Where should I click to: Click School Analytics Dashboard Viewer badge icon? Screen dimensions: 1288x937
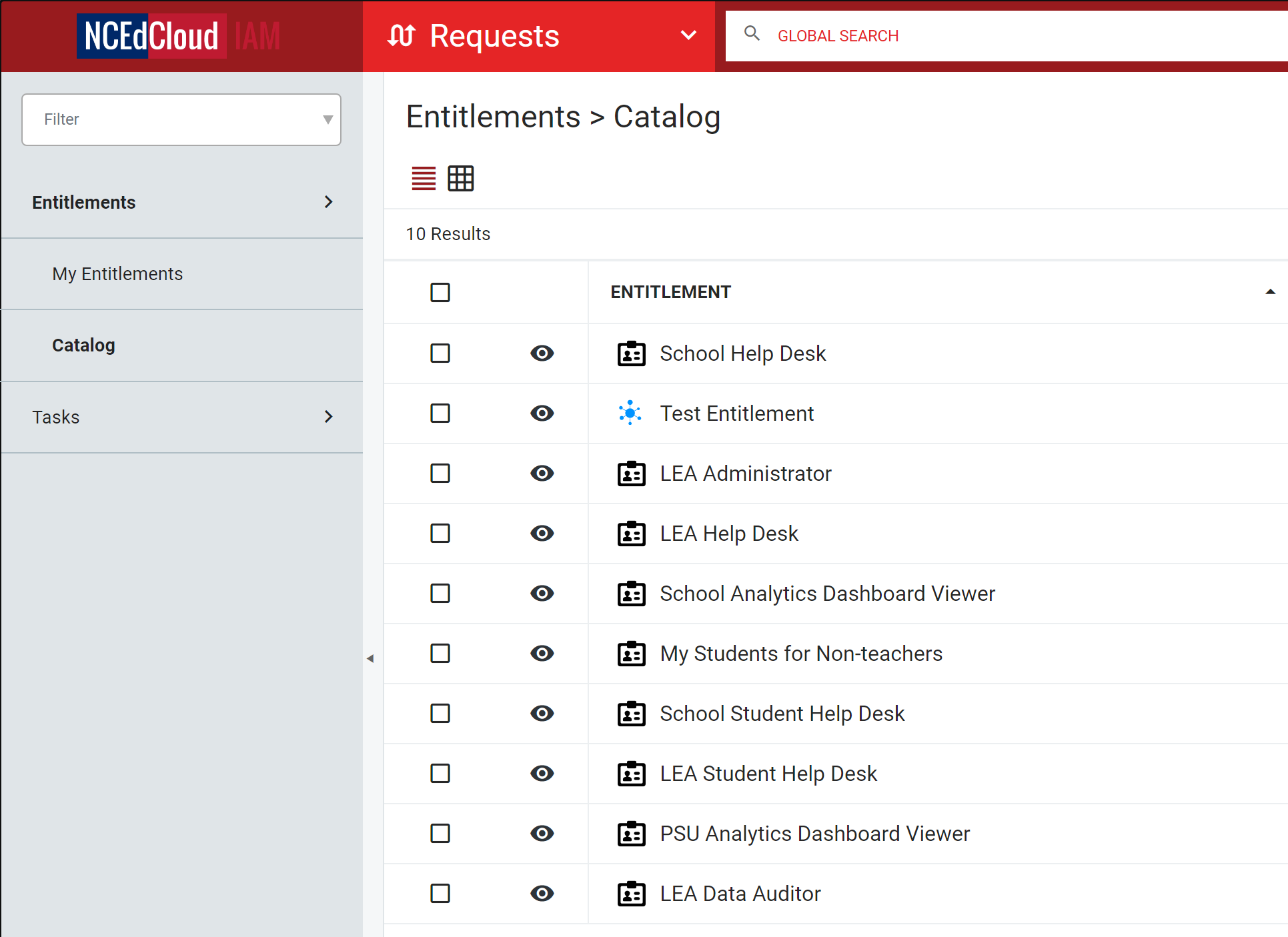[631, 594]
